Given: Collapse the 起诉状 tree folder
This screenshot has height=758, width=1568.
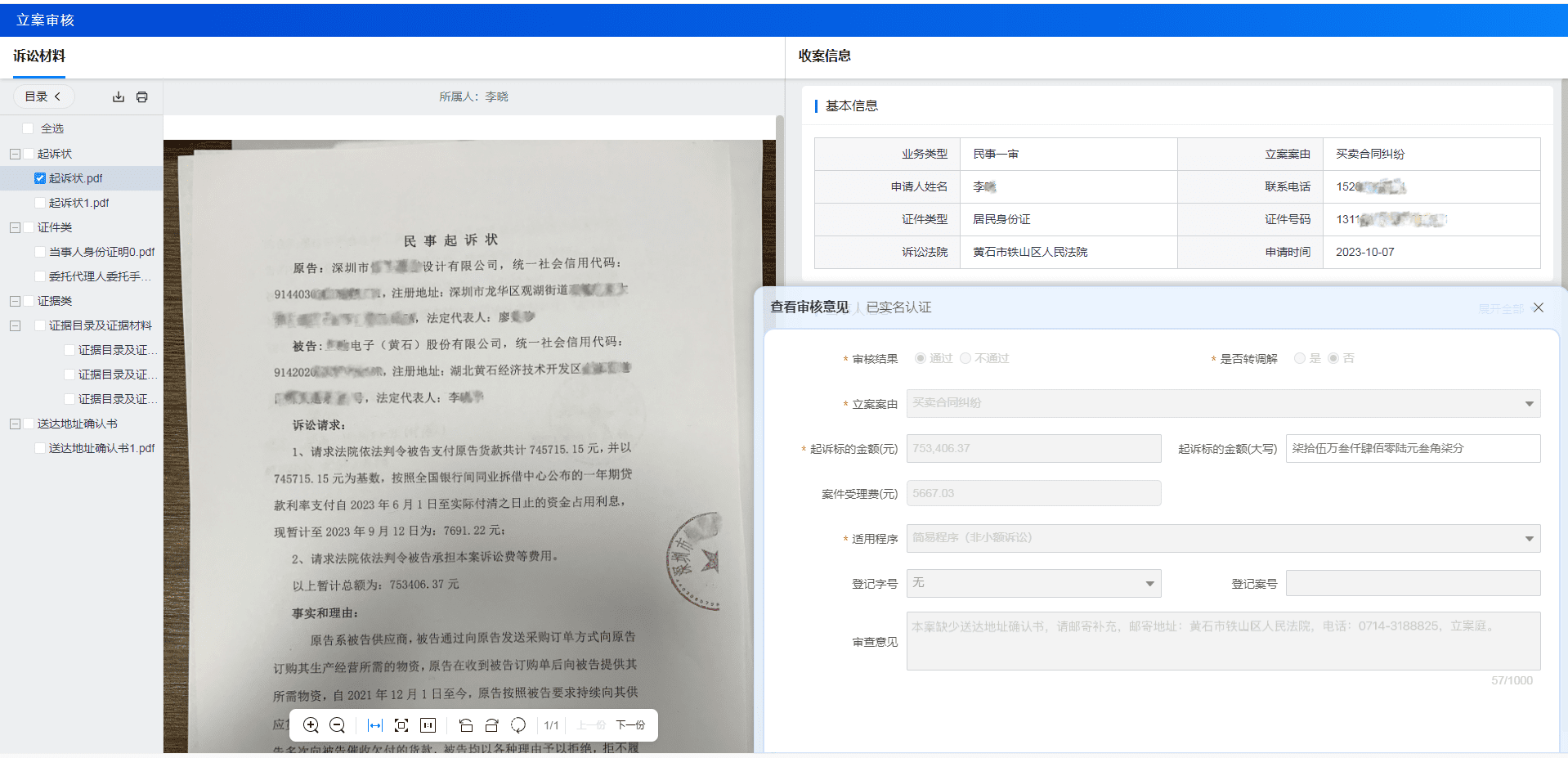Looking at the screenshot, I should click(x=15, y=154).
